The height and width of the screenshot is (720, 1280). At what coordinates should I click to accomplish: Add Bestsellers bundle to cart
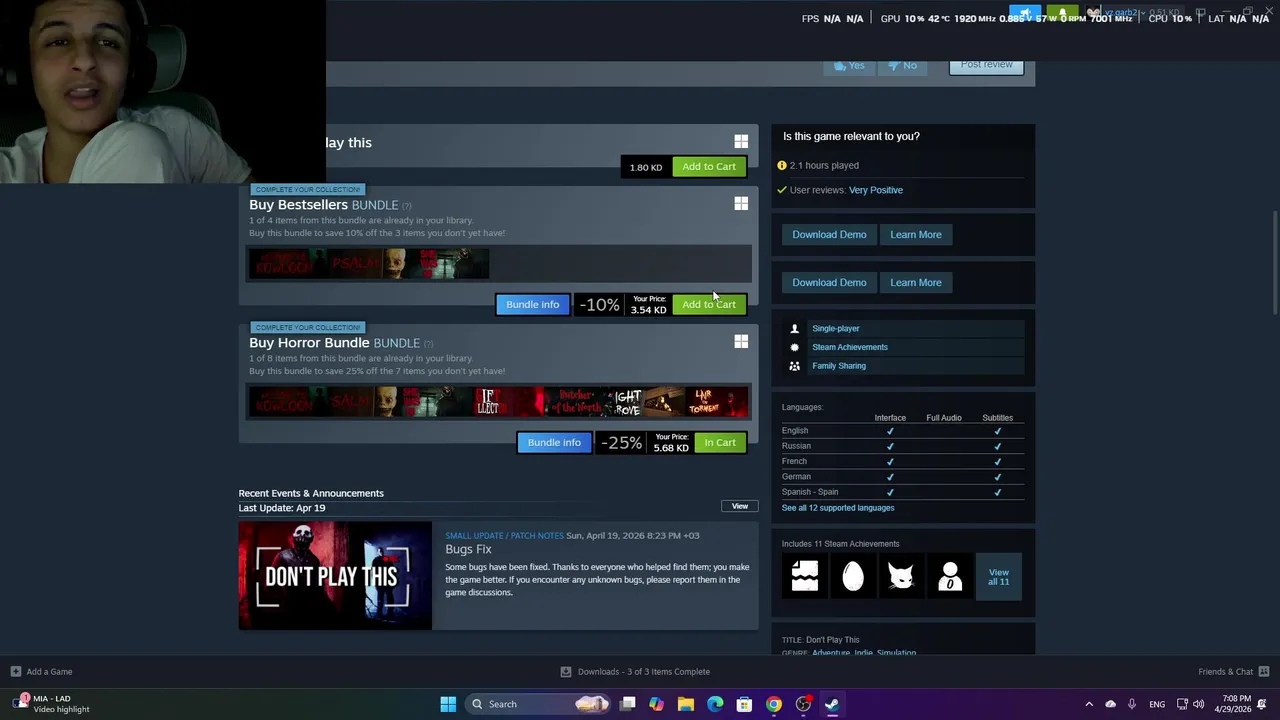tap(709, 304)
